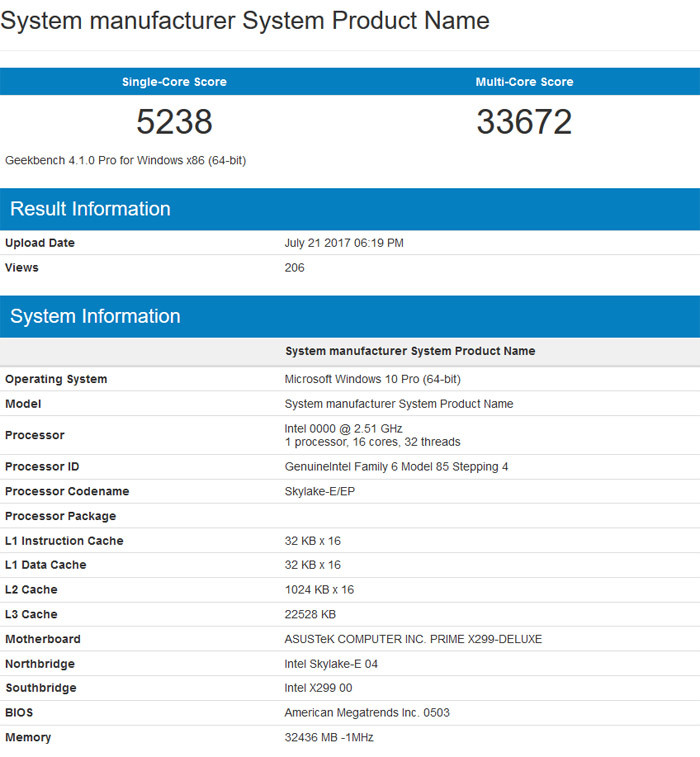The width and height of the screenshot is (700, 757).
Task: Click the Single-Core Score header
Action: (174, 82)
